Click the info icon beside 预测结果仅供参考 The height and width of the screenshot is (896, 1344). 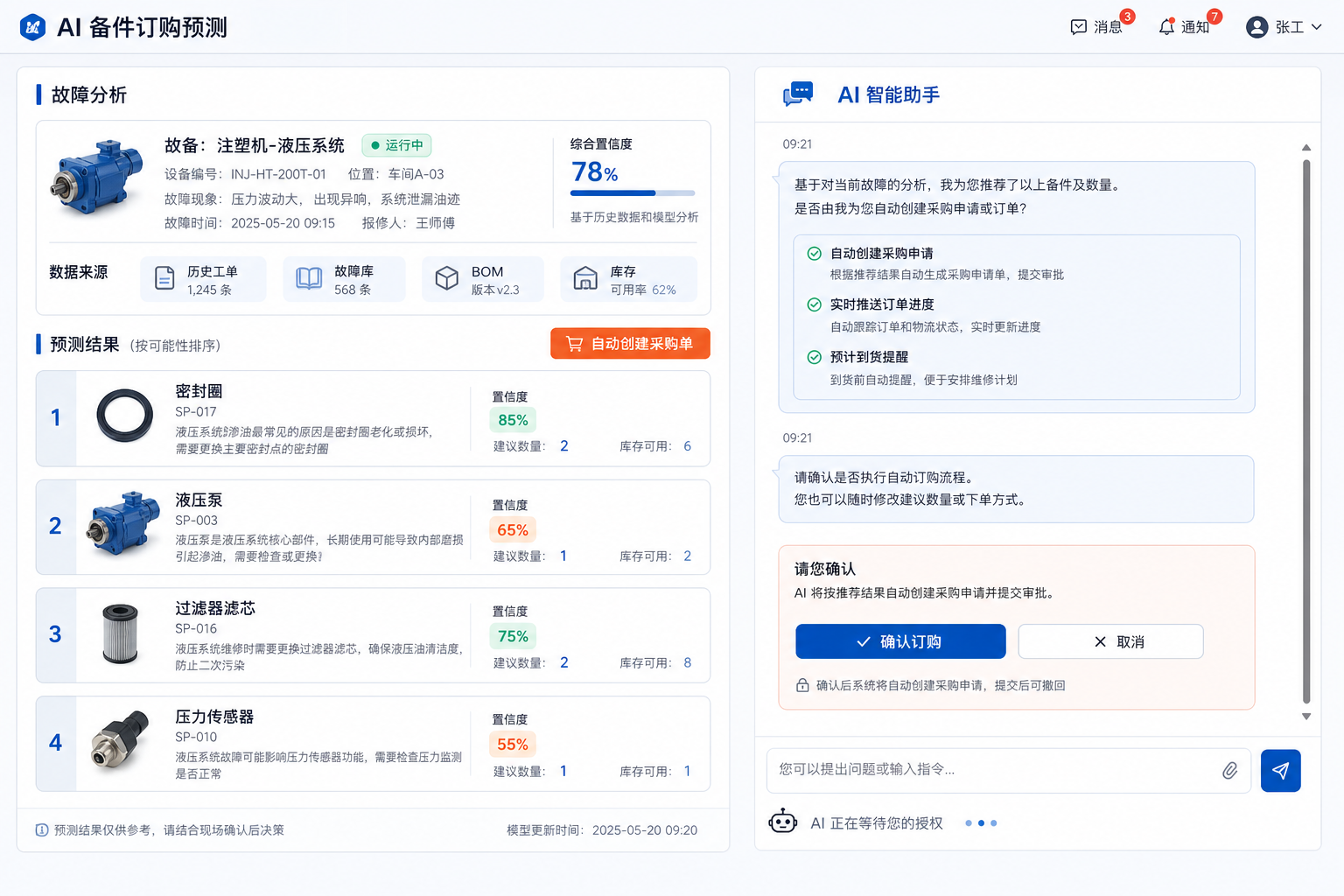pos(42,829)
